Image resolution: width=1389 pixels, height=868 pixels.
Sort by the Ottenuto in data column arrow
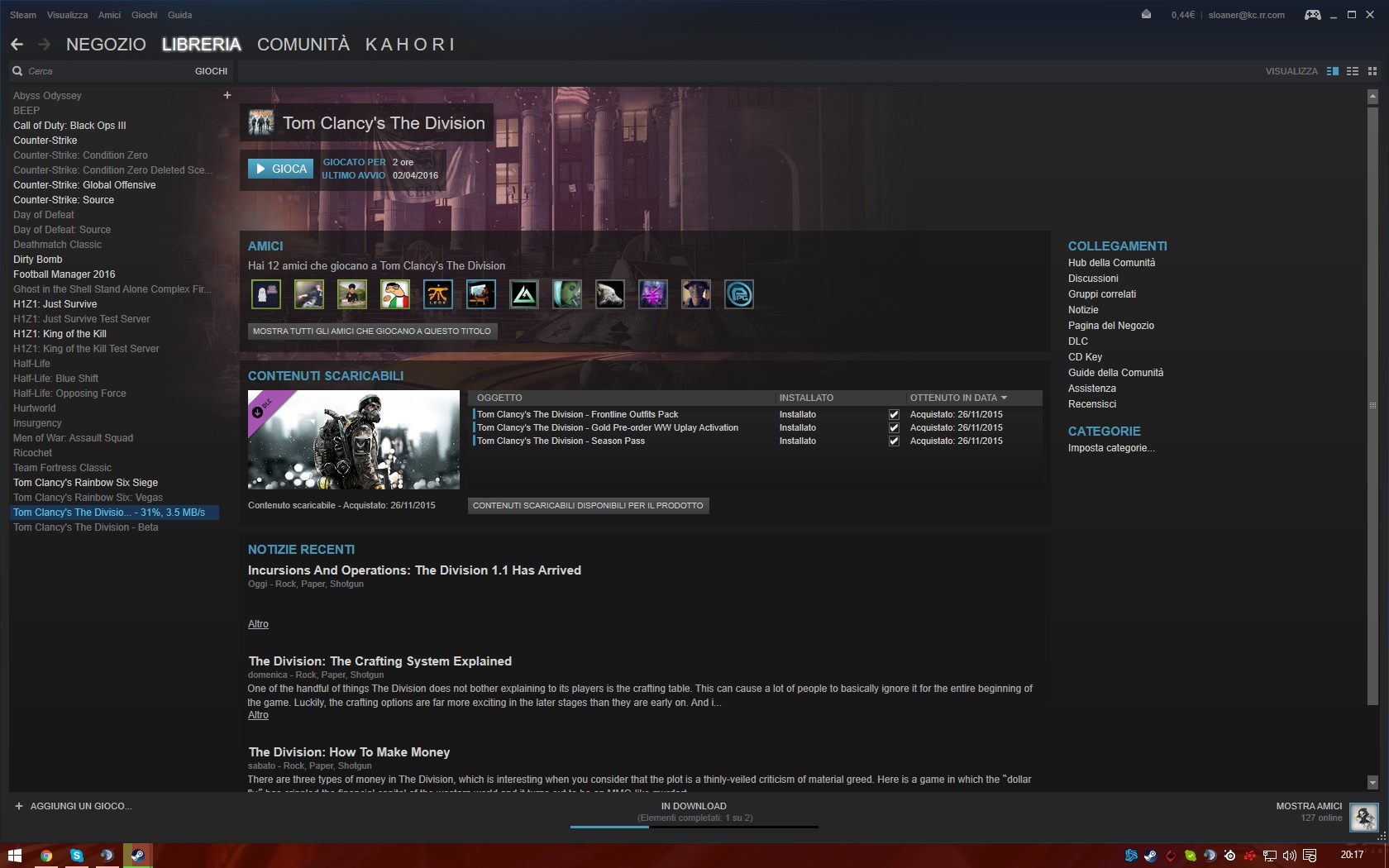coord(1004,398)
